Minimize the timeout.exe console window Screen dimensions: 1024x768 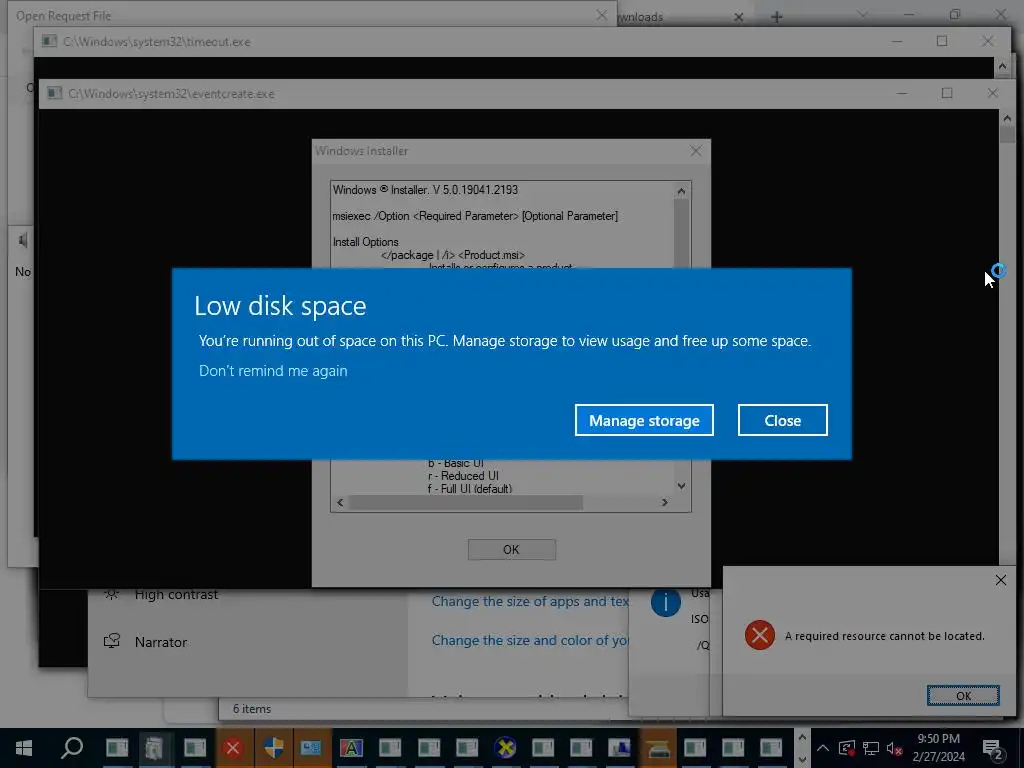897,41
